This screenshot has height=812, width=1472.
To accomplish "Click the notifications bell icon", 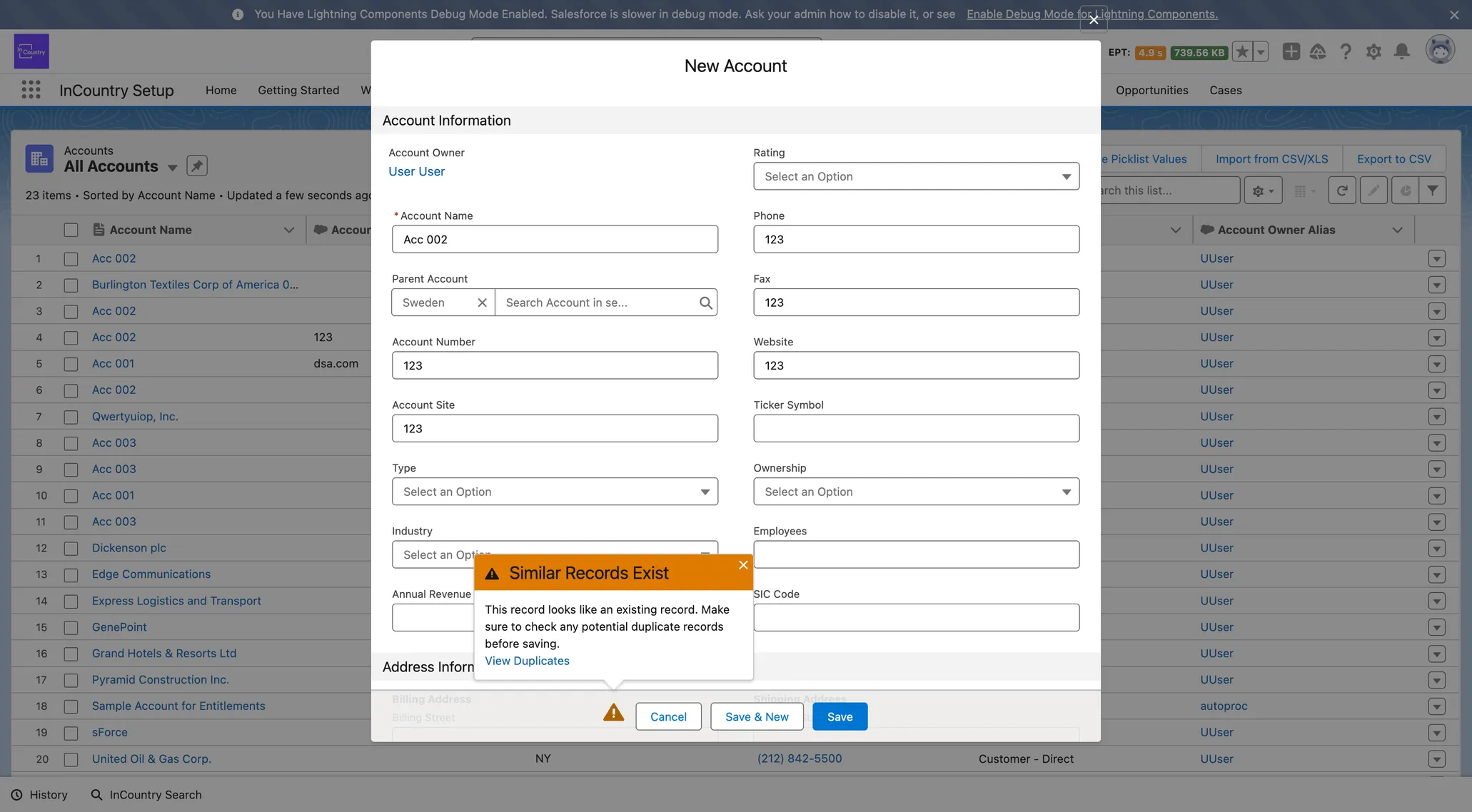I will pos(1401,51).
